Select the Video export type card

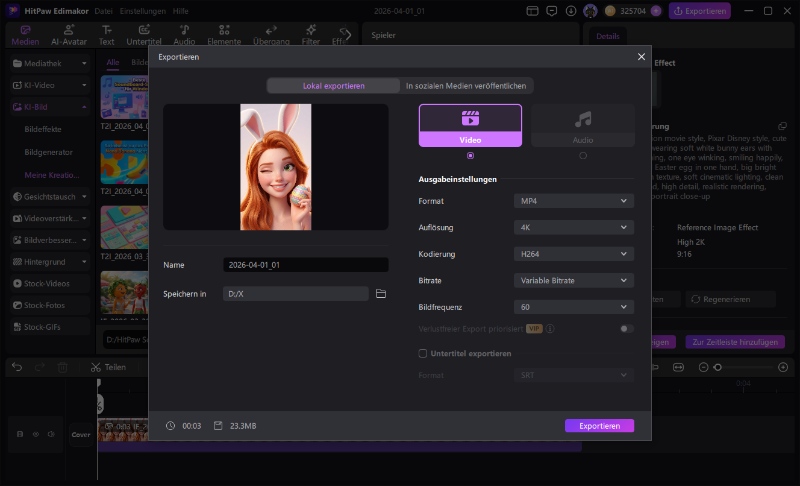pyautogui.click(x=470, y=125)
